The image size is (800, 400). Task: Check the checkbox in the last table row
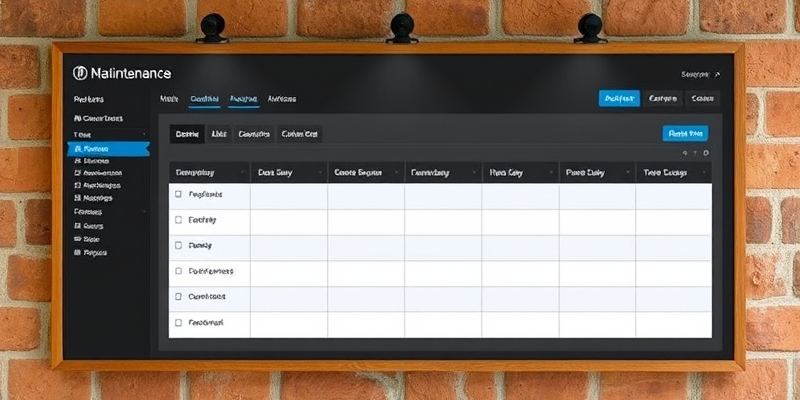click(179, 323)
